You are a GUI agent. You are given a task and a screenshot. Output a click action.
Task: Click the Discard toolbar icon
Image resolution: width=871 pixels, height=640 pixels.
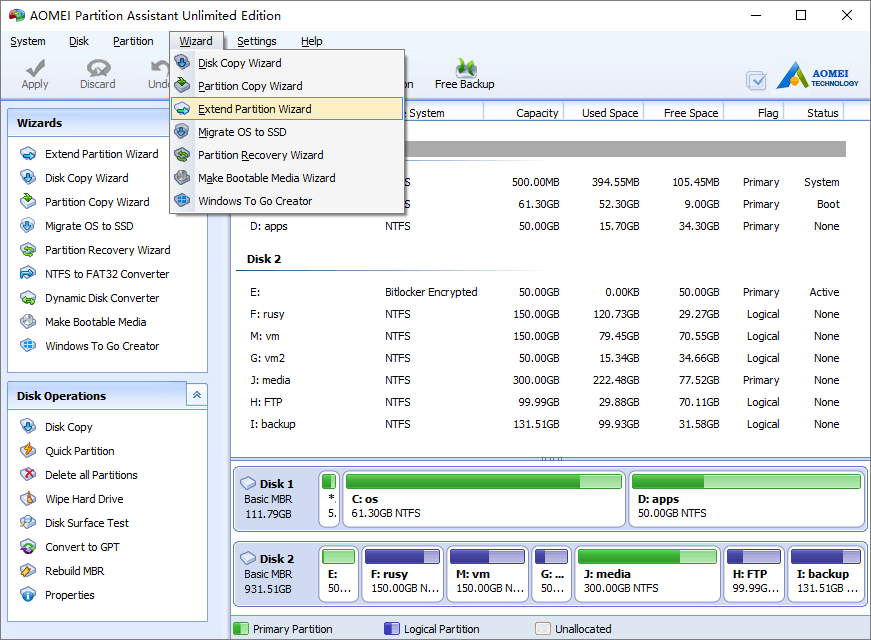click(98, 69)
